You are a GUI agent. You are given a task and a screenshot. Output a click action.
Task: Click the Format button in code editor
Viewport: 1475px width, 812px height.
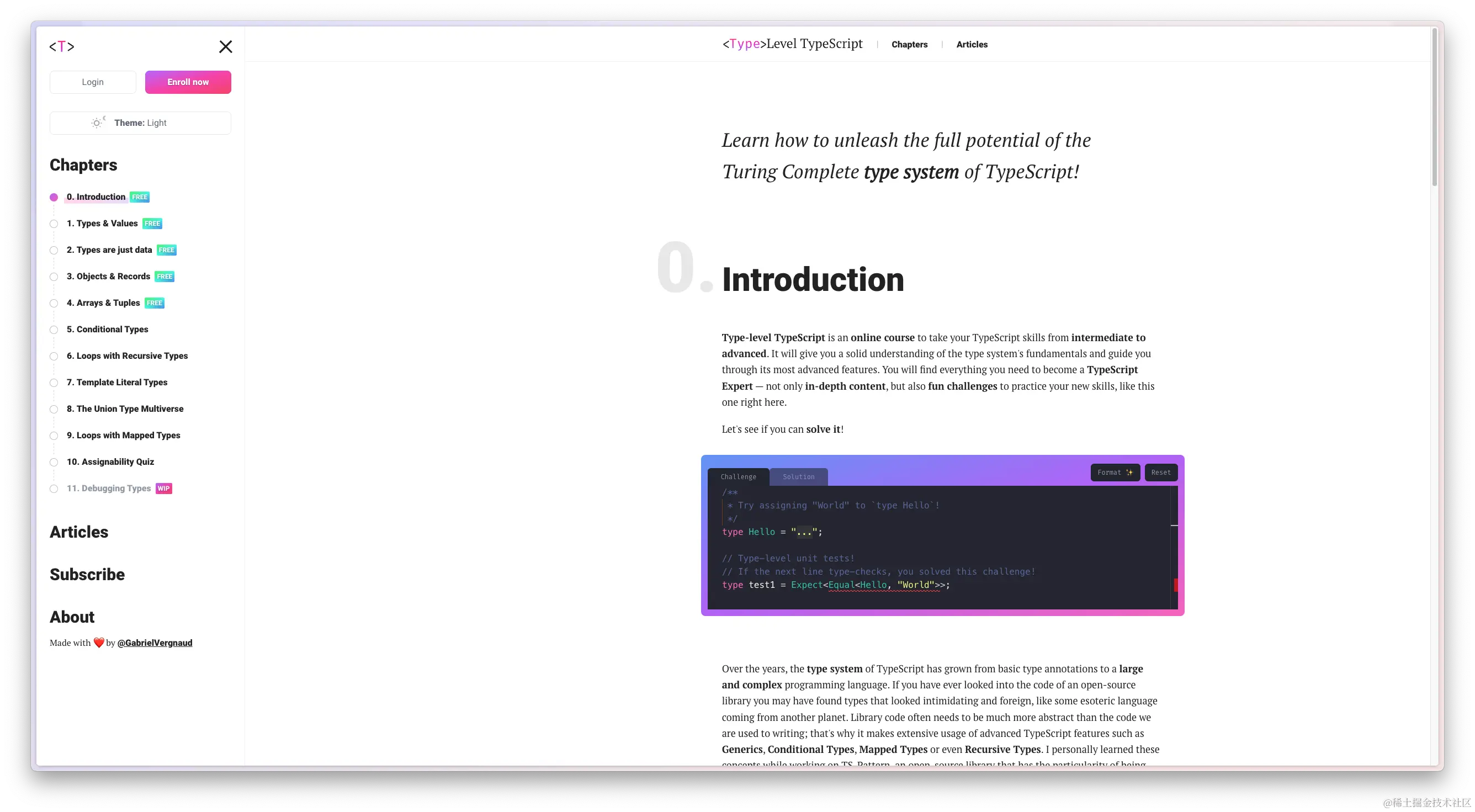(1114, 472)
